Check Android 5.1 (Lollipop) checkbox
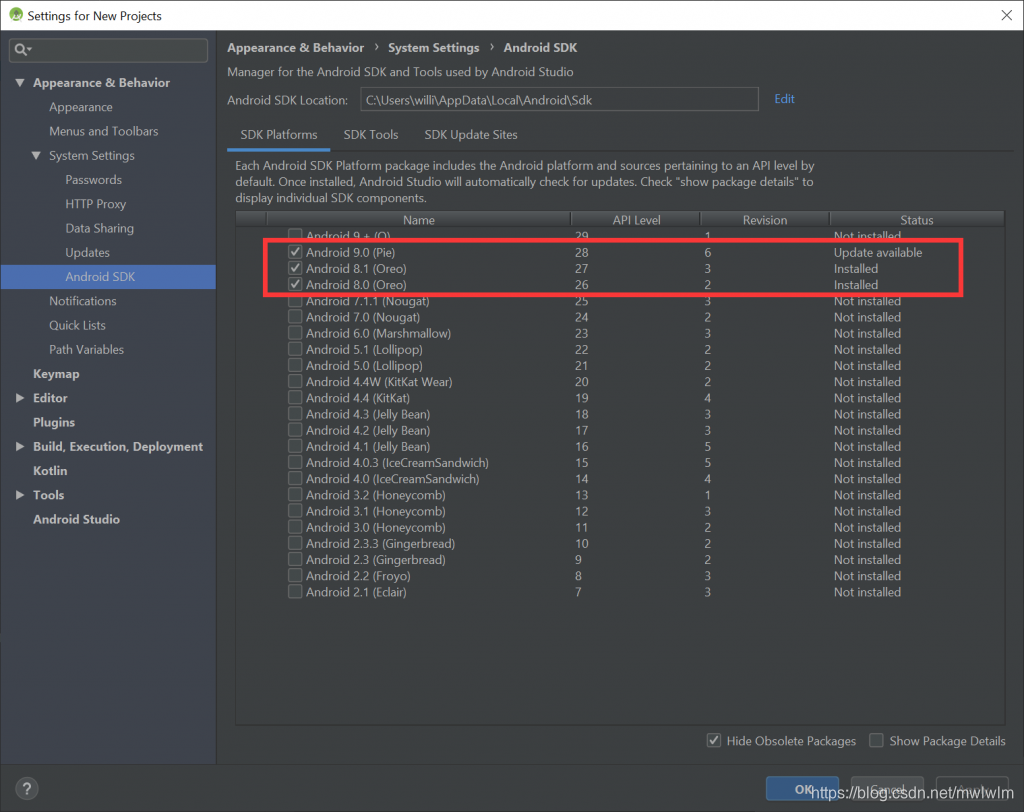Viewport: 1024px width, 812px height. tap(295, 349)
